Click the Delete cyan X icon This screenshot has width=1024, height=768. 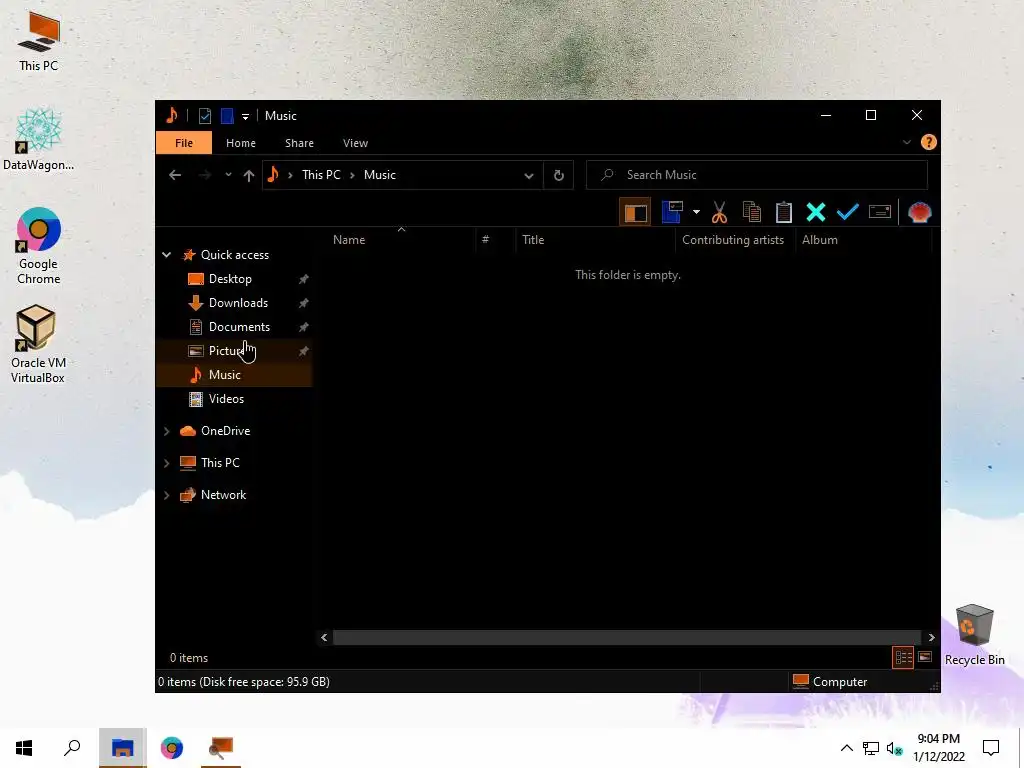[x=816, y=212]
